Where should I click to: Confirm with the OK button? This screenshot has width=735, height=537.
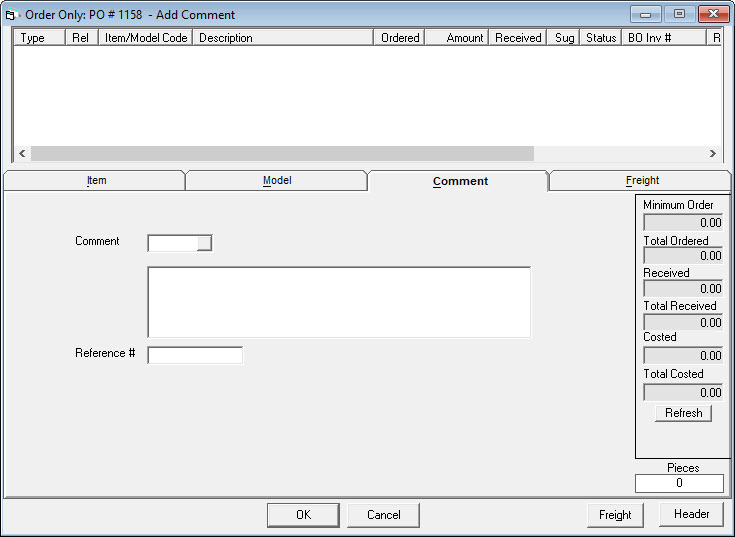[303, 515]
